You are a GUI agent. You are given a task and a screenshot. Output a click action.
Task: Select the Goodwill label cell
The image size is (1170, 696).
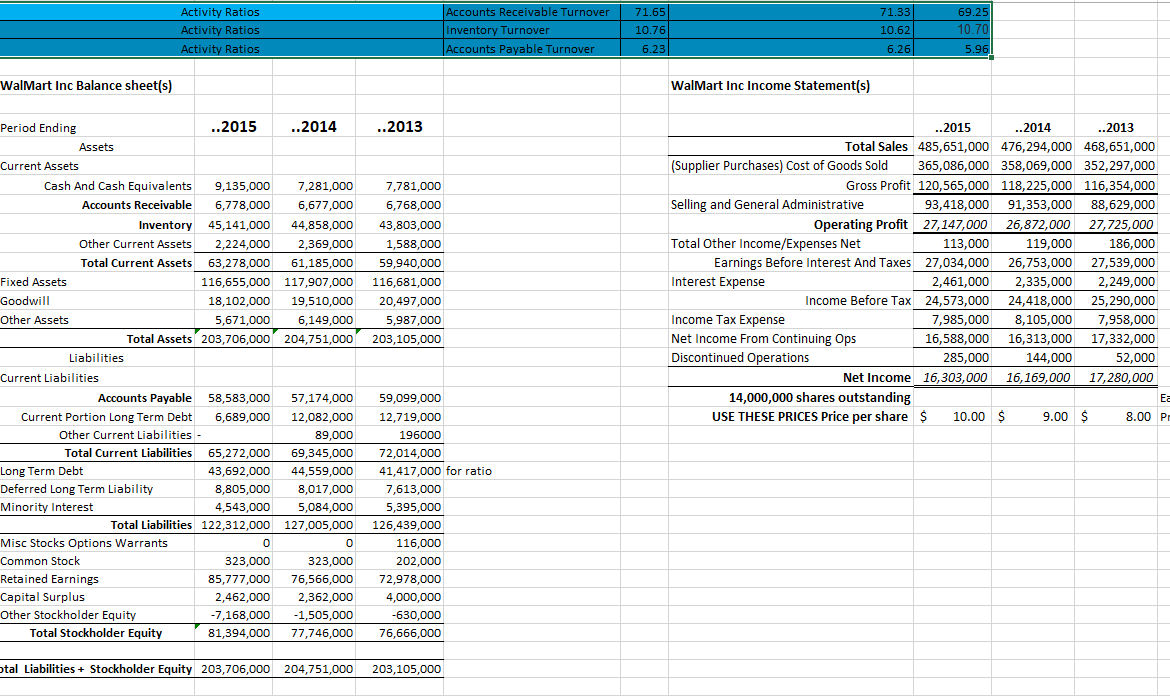25,301
